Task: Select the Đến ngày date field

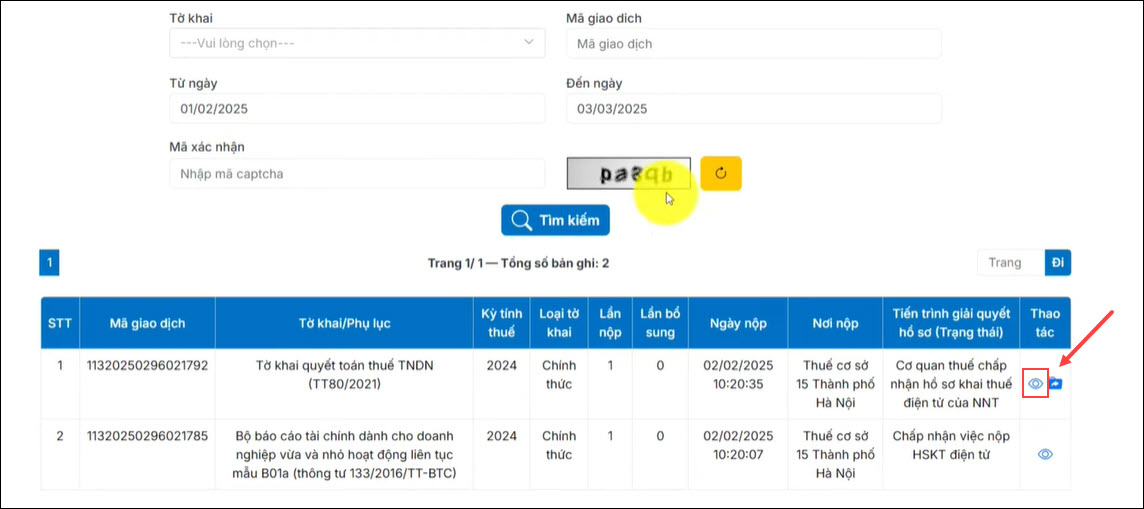Action: tap(754, 109)
